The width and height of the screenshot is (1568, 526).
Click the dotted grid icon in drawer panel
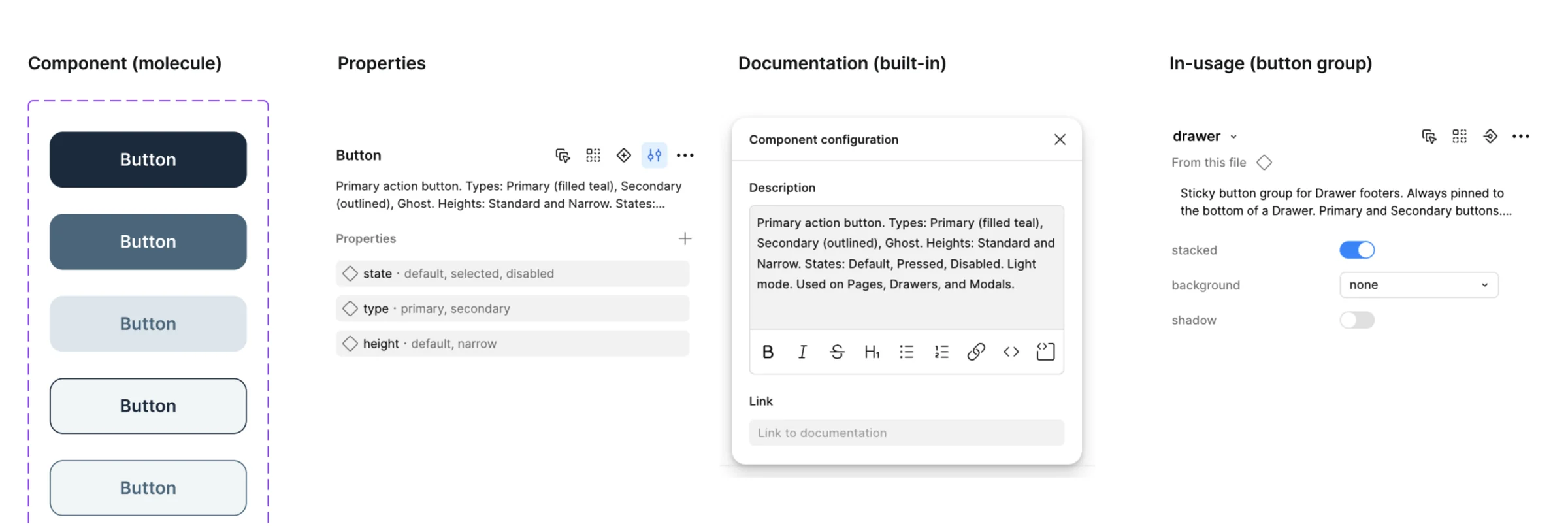(x=1460, y=136)
